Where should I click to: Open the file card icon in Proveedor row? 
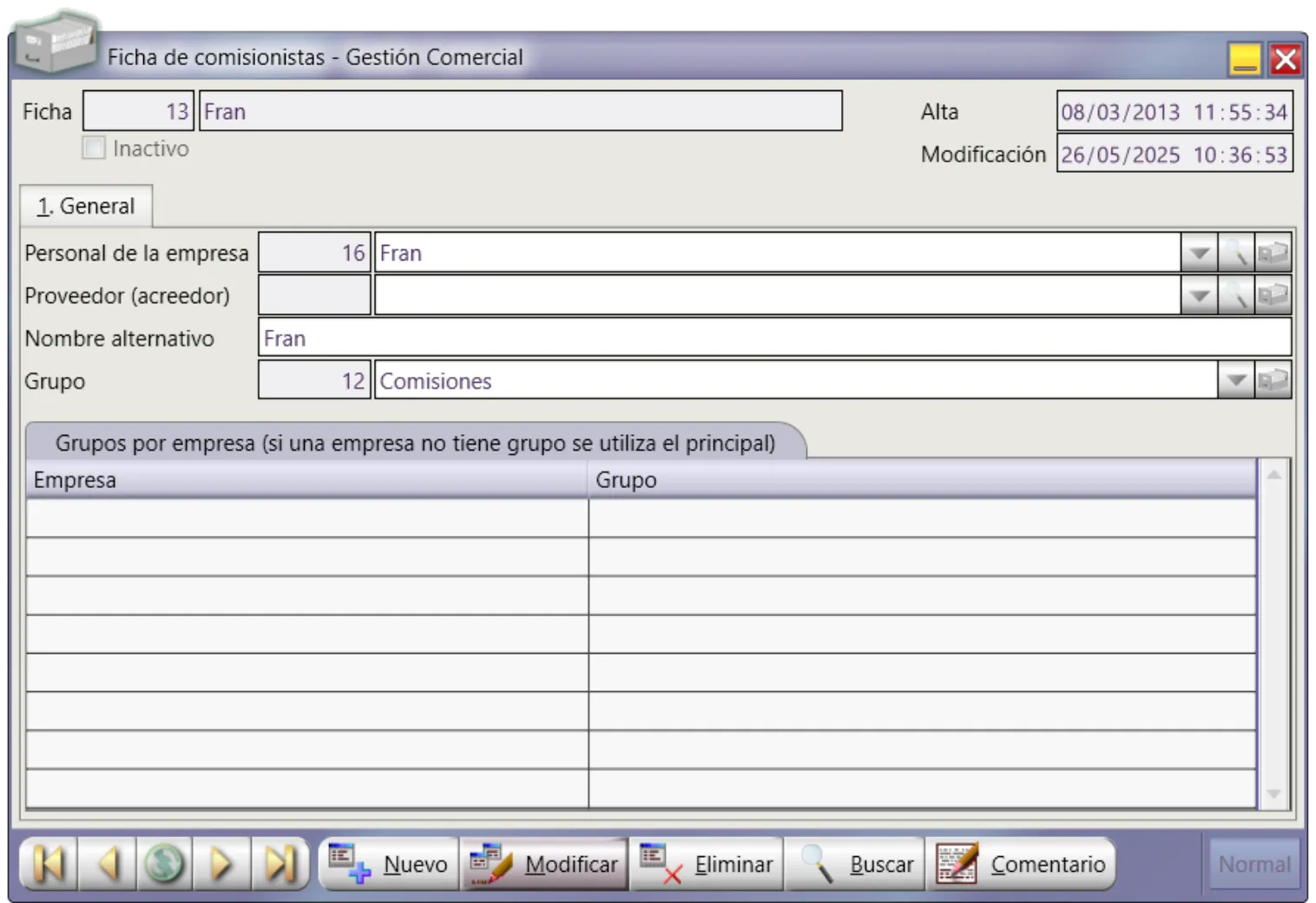(1273, 296)
